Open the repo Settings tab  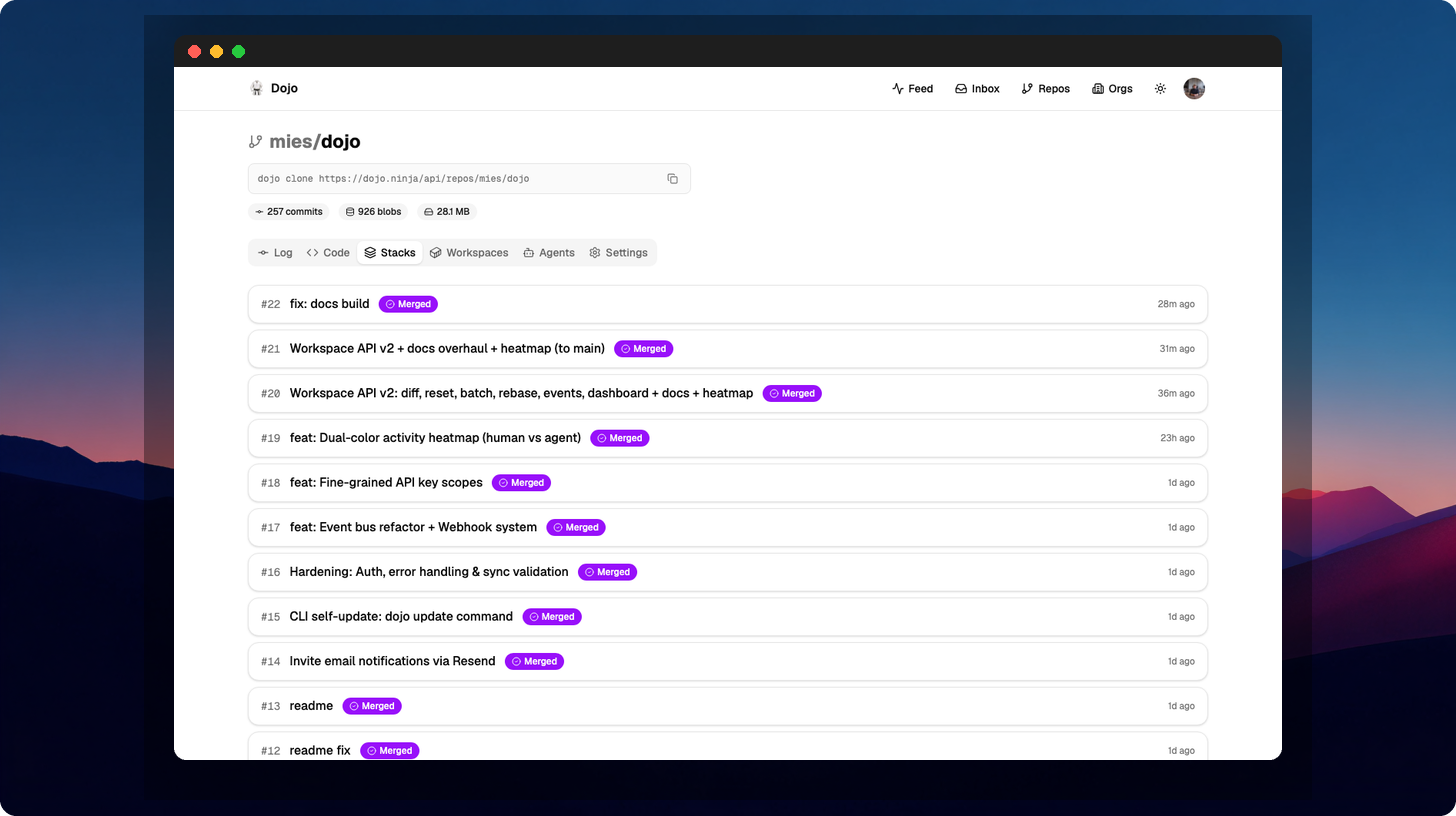618,252
